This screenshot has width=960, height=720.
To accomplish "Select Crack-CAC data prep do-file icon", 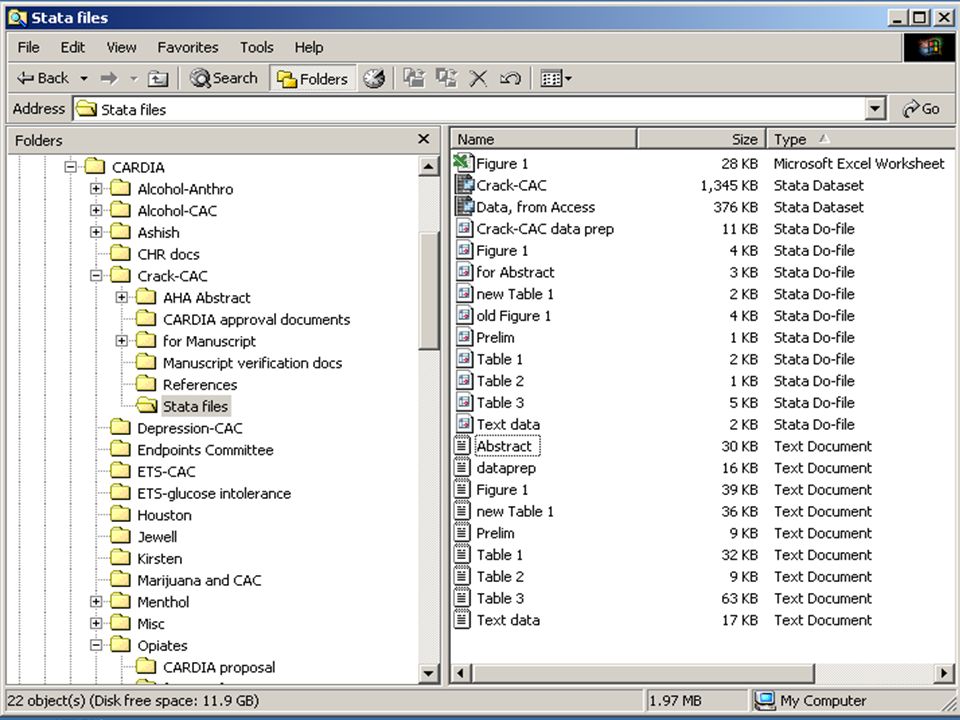I will 463,228.
